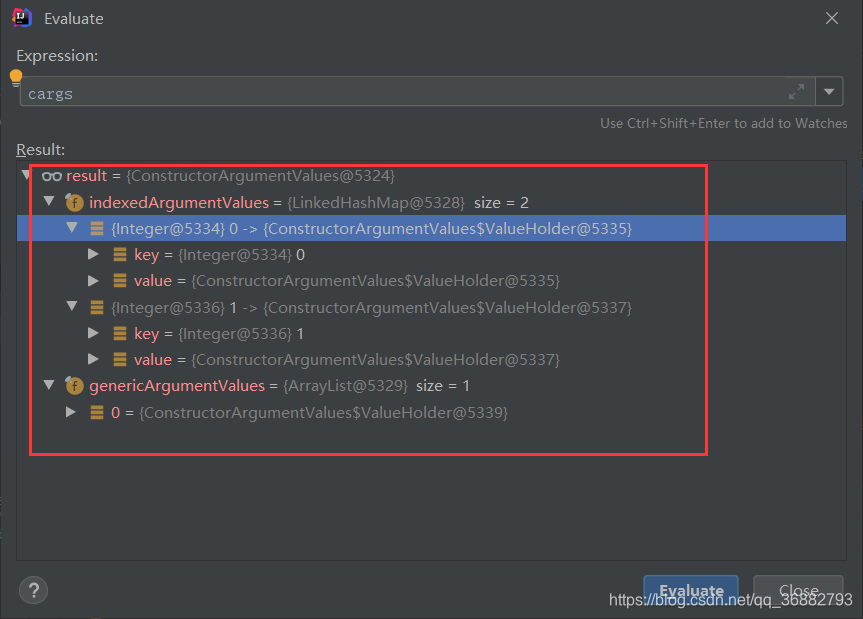This screenshot has width=863, height=619.
Task: Click the icon beside value ValueHolder@5335
Action: (120, 281)
